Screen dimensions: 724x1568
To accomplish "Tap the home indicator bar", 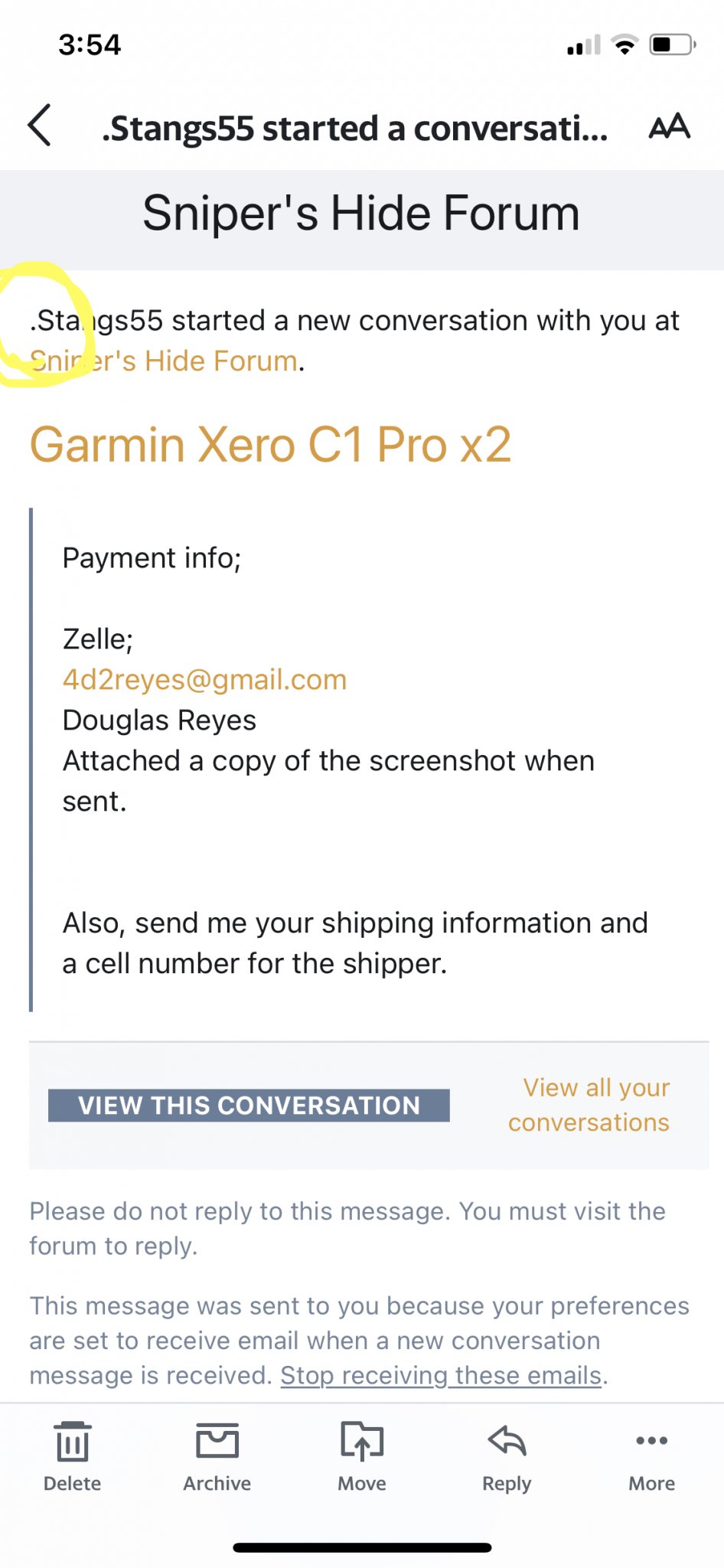I will pos(362,1547).
